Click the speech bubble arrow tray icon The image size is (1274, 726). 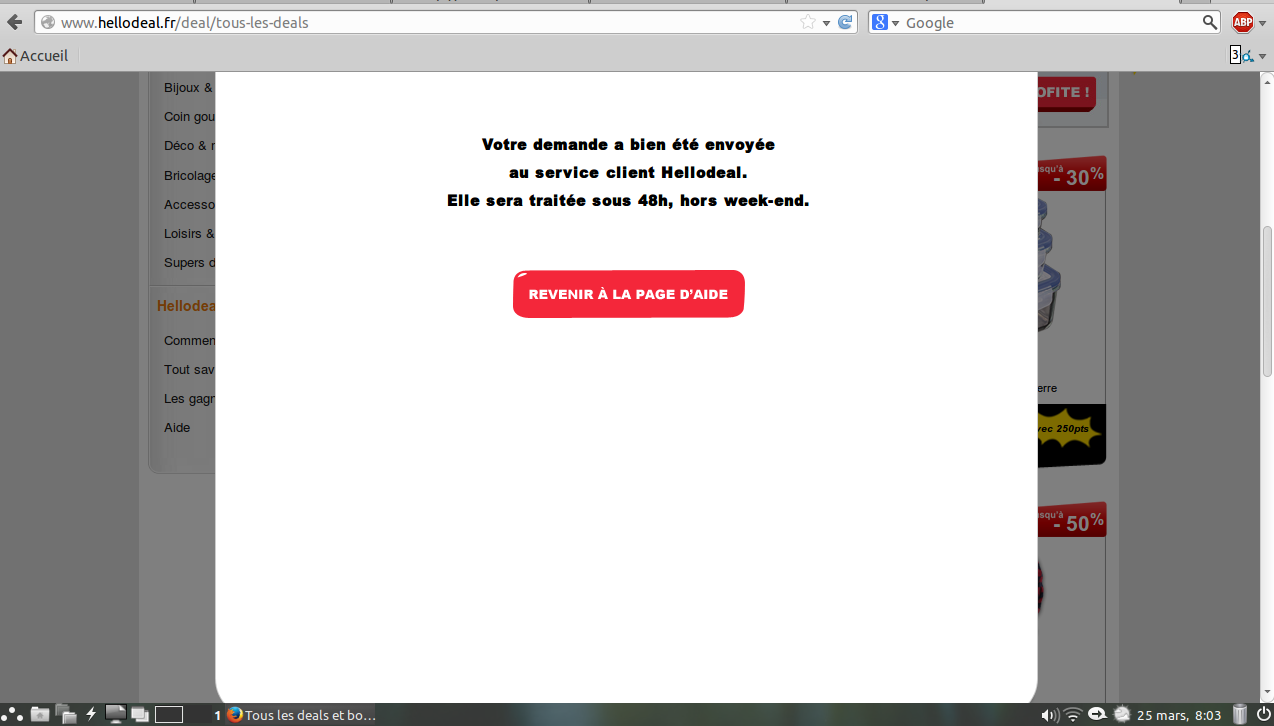click(1097, 714)
